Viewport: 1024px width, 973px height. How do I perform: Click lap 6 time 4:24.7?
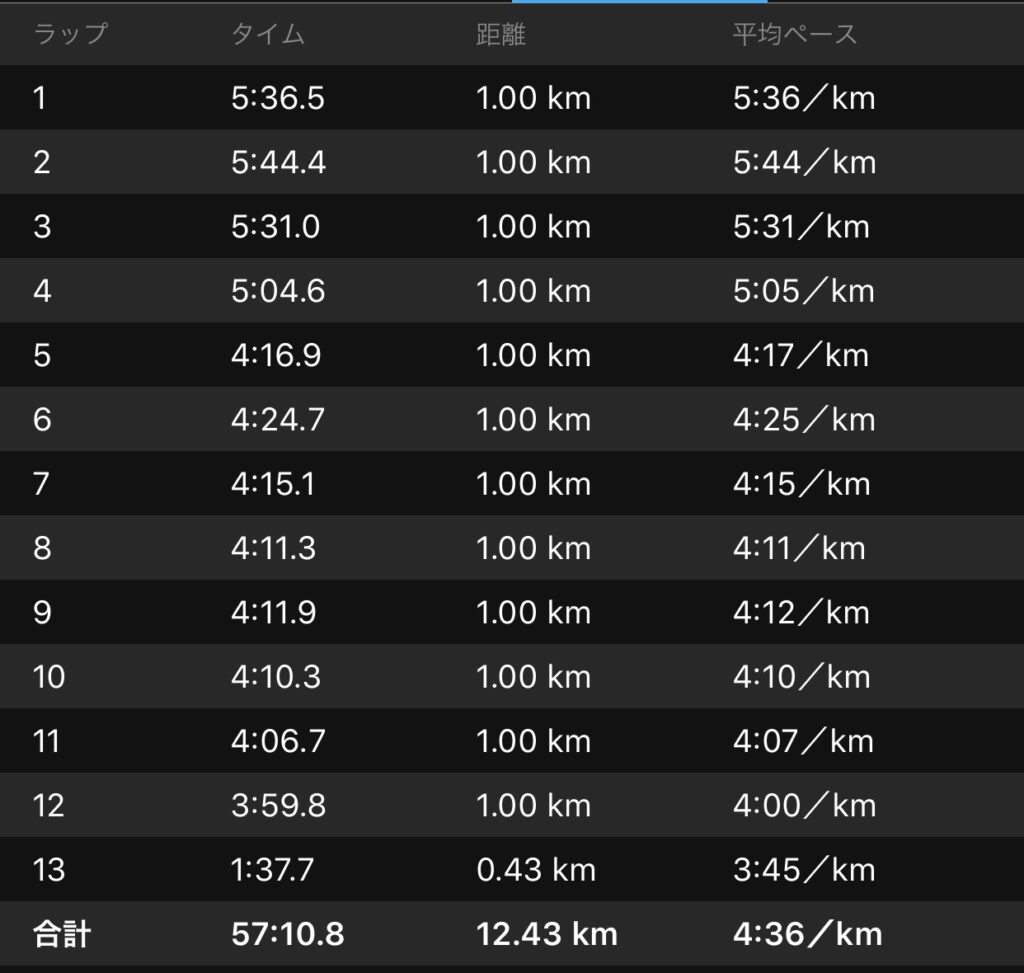coord(278,420)
